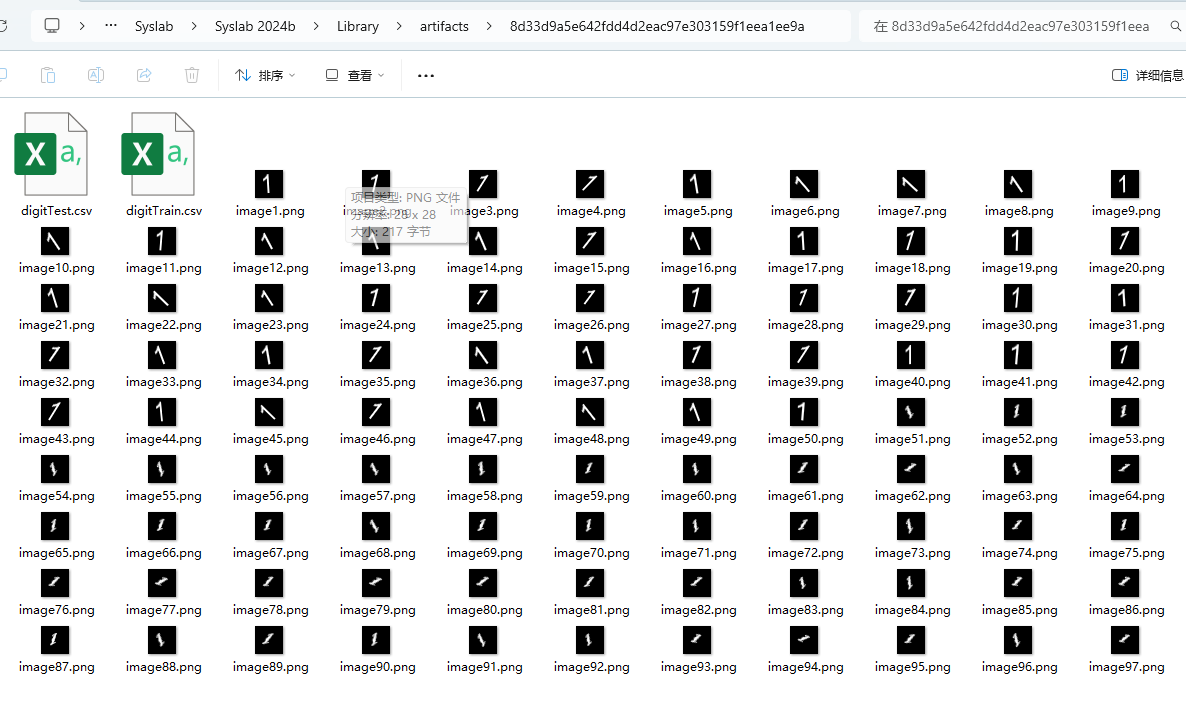Click the image75.png file name
This screenshot has height=720, width=1186.
pyautogui.click(x=1127, y=553)
